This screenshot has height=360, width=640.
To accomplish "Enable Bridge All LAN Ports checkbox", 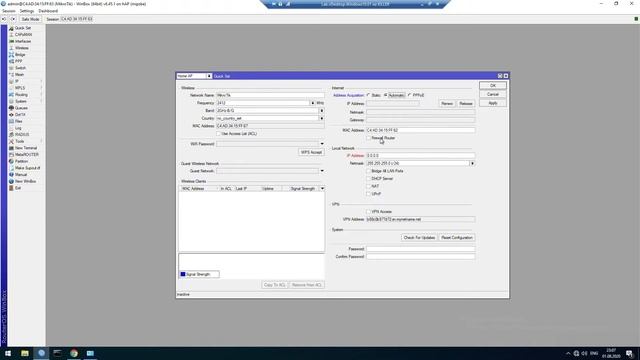I will (x=369, y=171).
